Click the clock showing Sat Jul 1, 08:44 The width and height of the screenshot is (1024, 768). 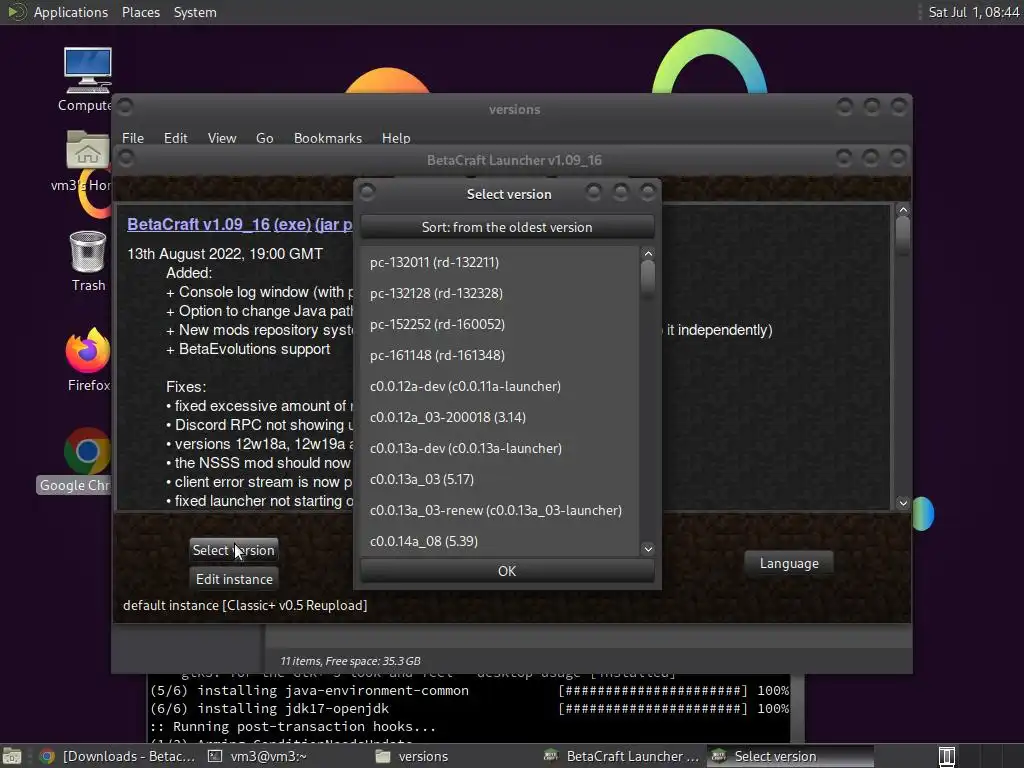click(973, 12)
